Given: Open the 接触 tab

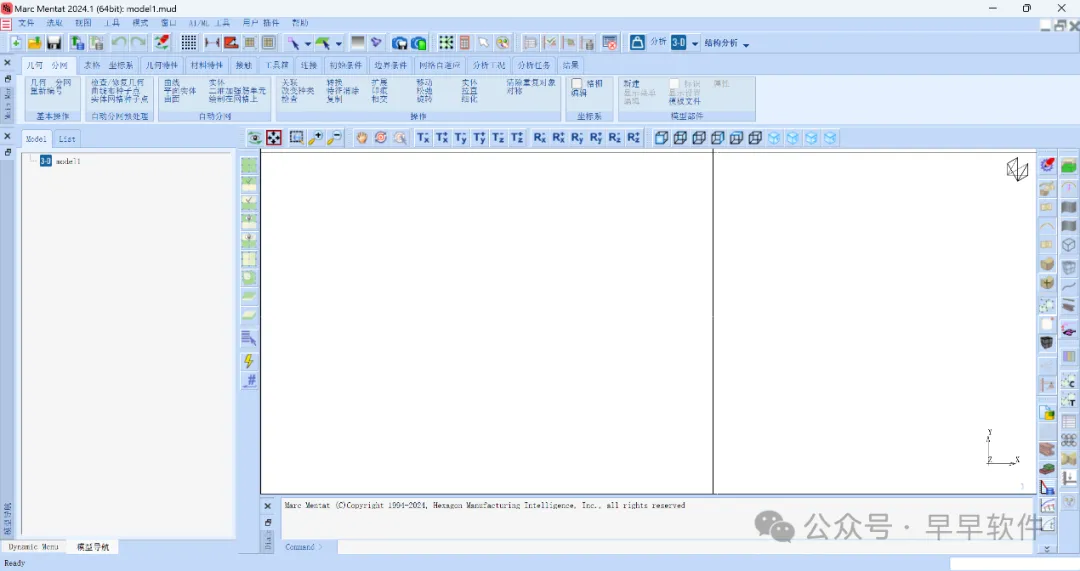Looking at the screenshot, I should click(244, 65).
